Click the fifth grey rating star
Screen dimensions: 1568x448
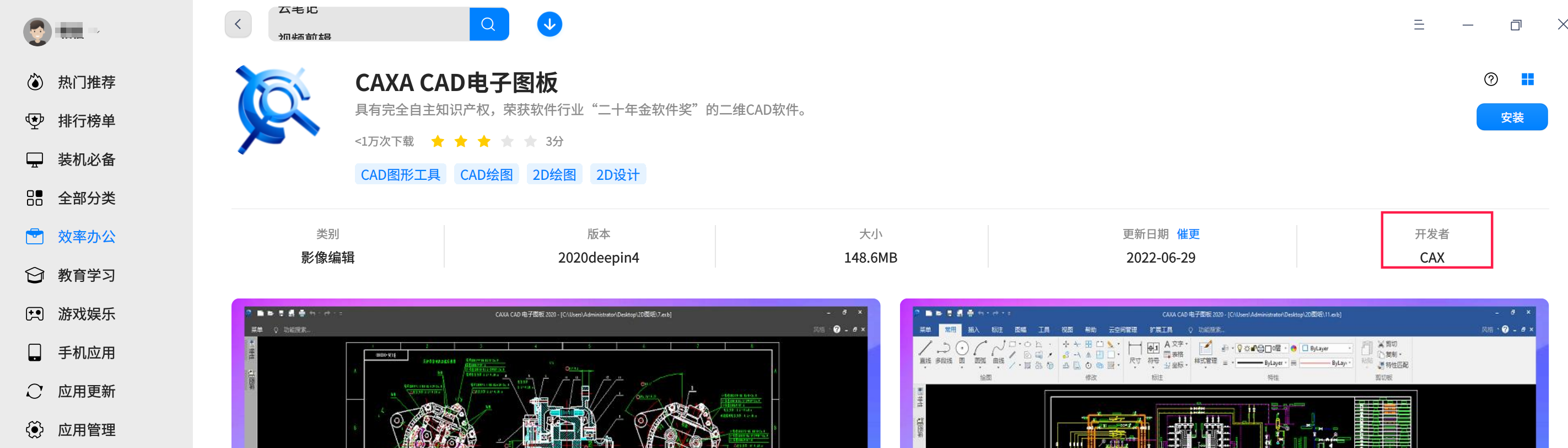click(531, 141)
